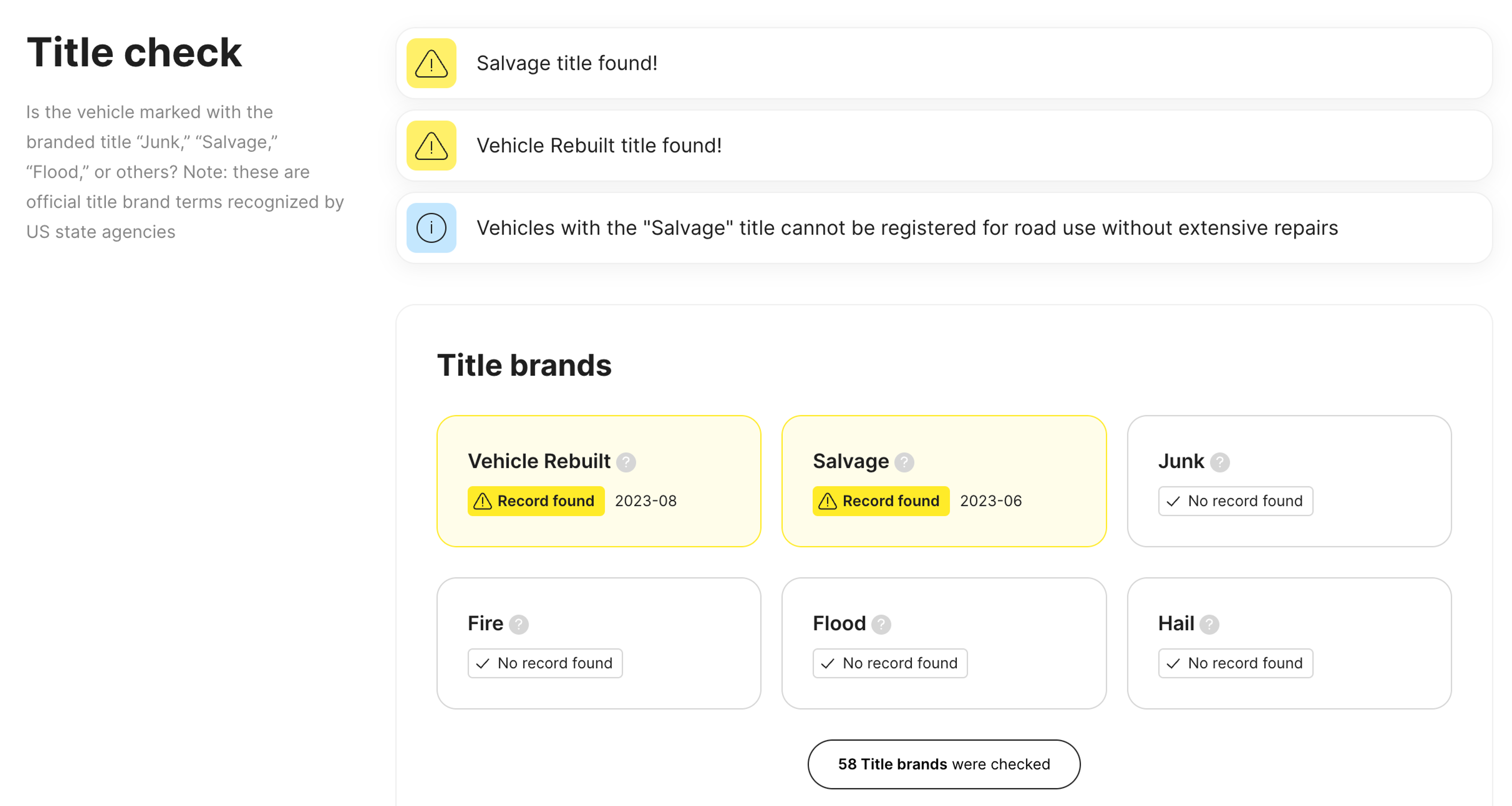Open the Vehicle Rebuilt help question mark
1512x806 pixels.
pos(626,463)
